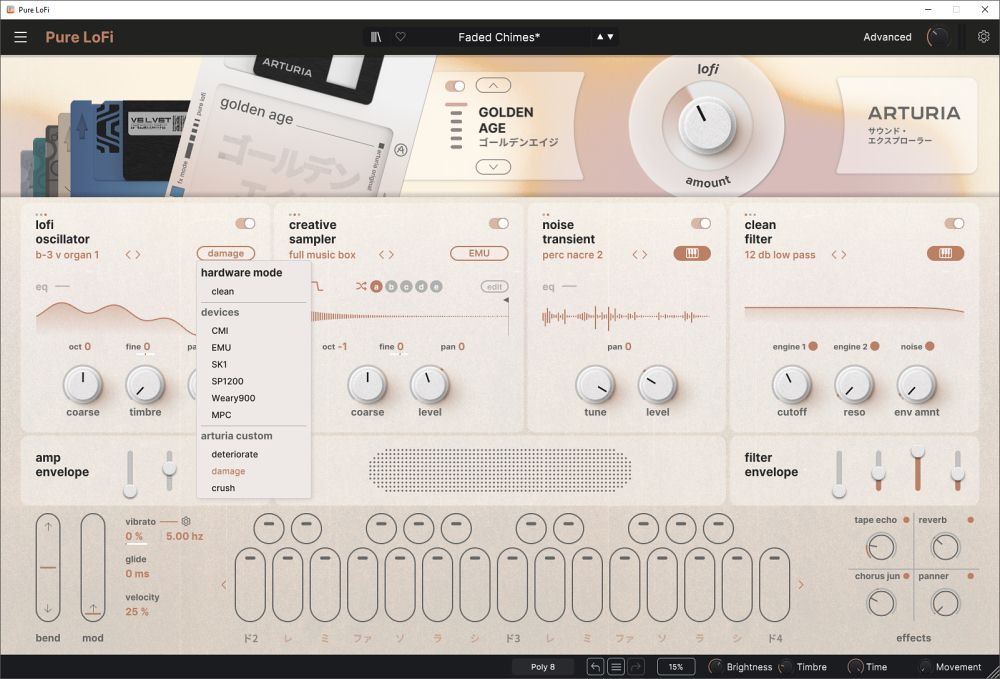Toggle engine 2 filter routing dot

(x=875, y=346)
